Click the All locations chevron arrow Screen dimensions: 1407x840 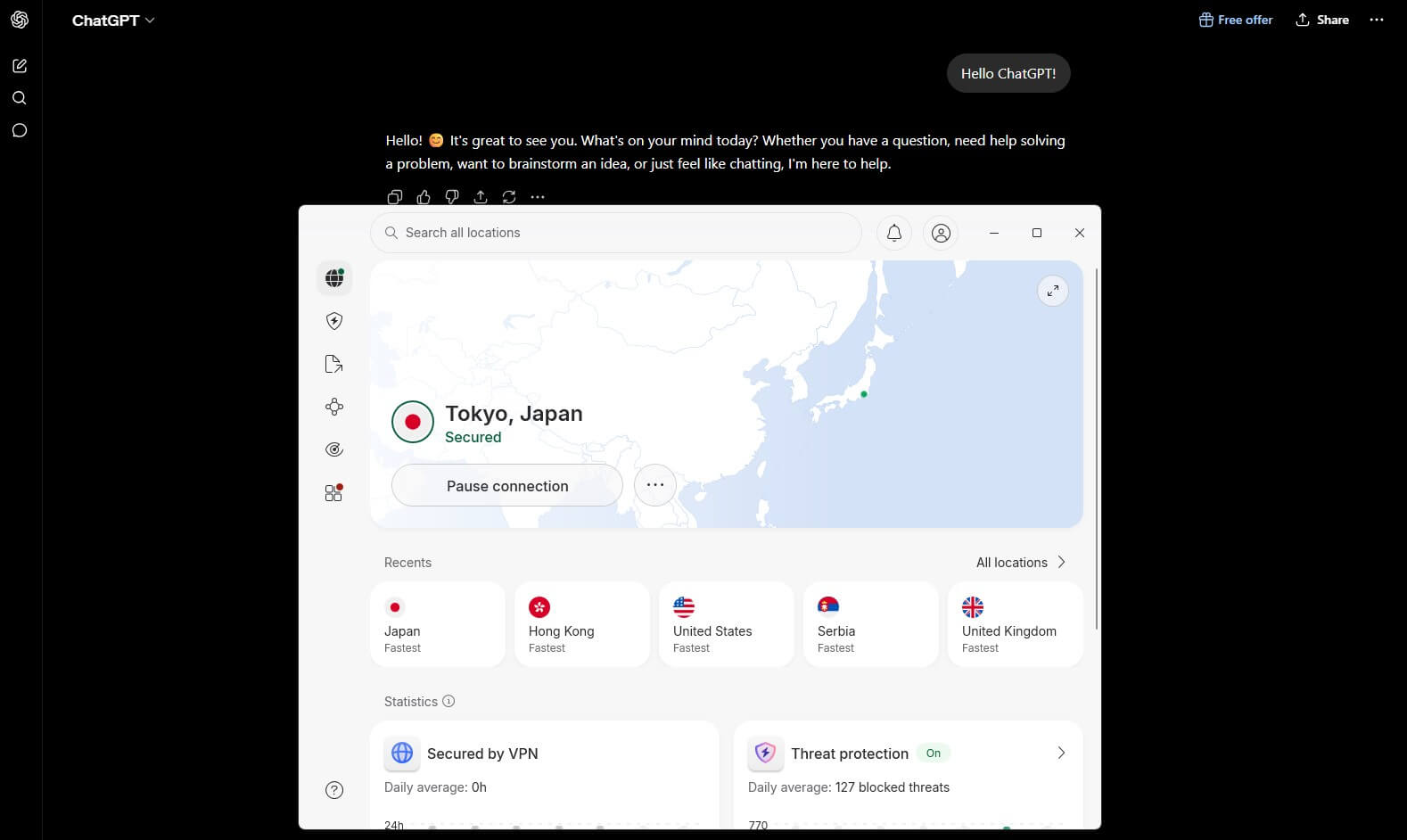pyautogui.click(x=1061, y=563)
